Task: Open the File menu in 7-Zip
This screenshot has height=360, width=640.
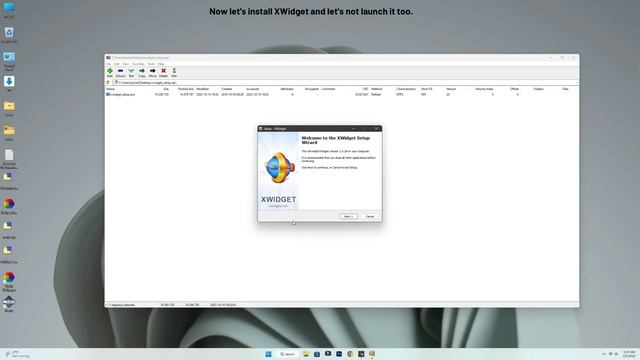Action: 108,64
